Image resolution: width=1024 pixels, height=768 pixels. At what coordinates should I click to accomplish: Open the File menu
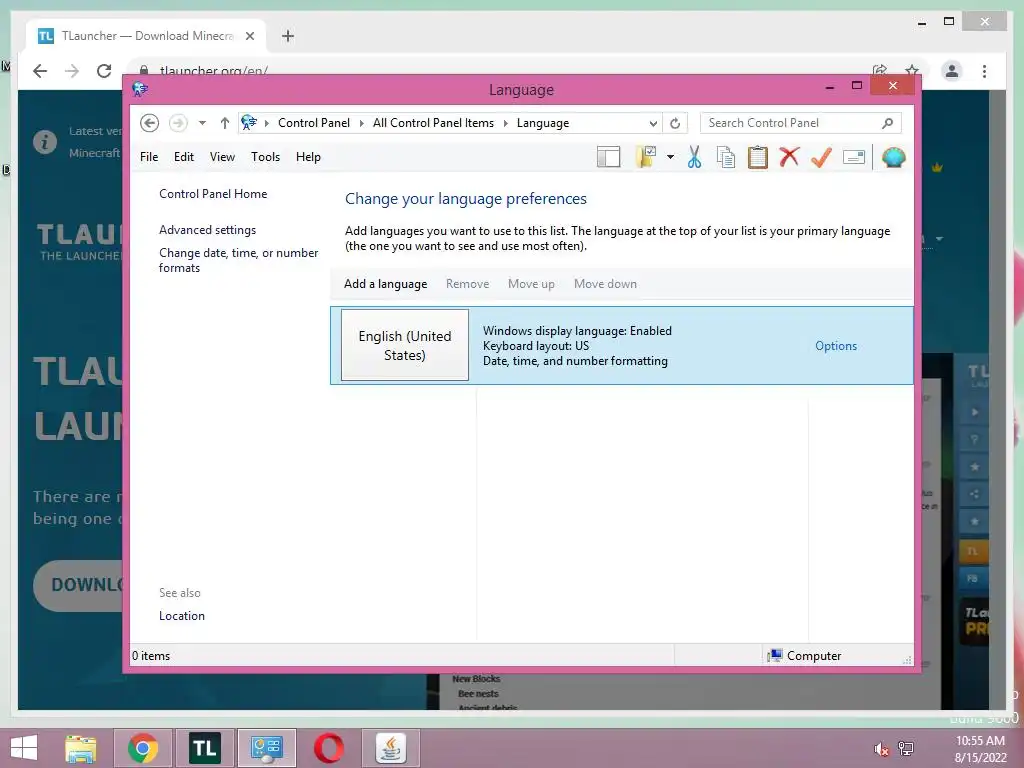tap(149, 157)
